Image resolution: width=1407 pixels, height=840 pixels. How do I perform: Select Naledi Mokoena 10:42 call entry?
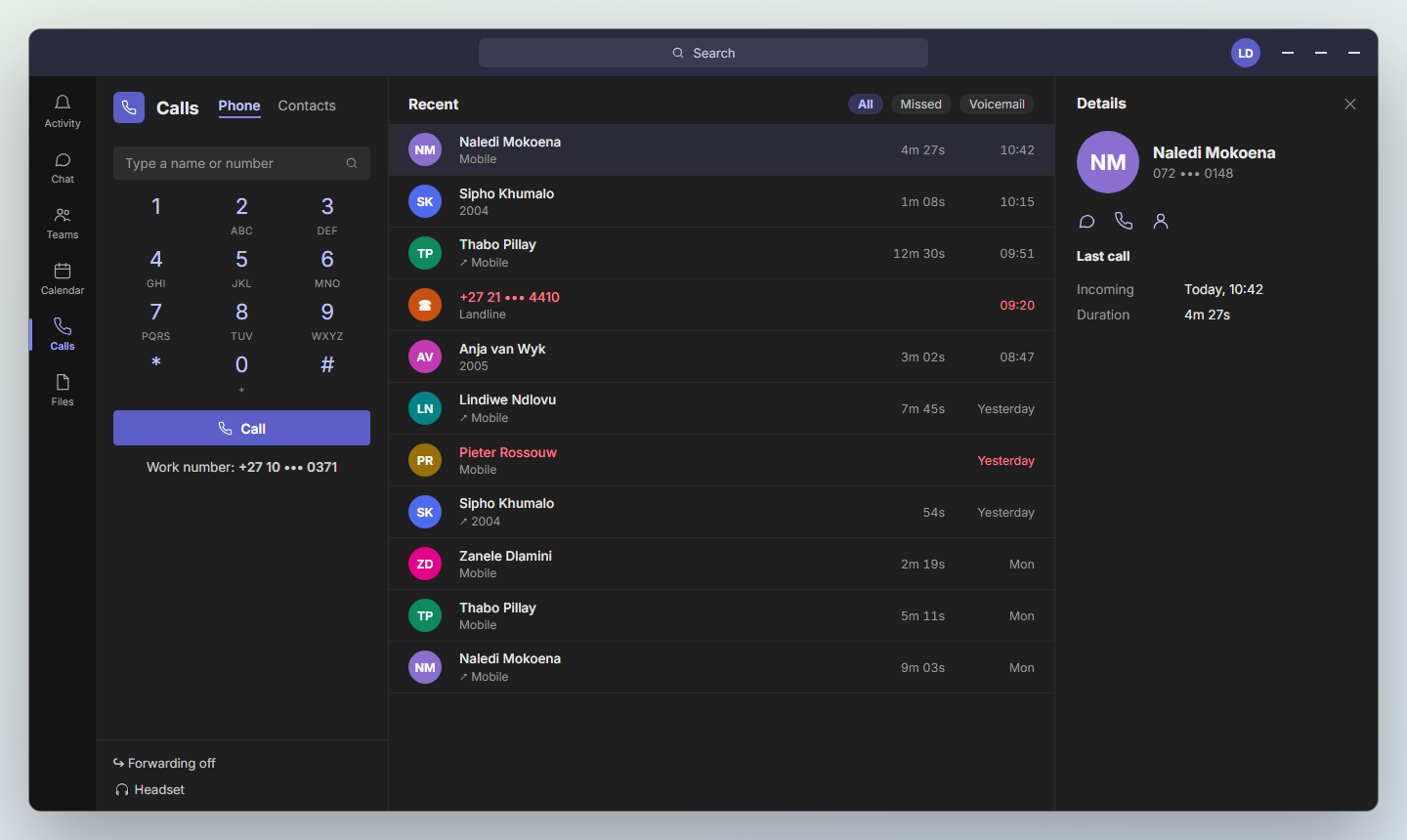click(721, 149)
